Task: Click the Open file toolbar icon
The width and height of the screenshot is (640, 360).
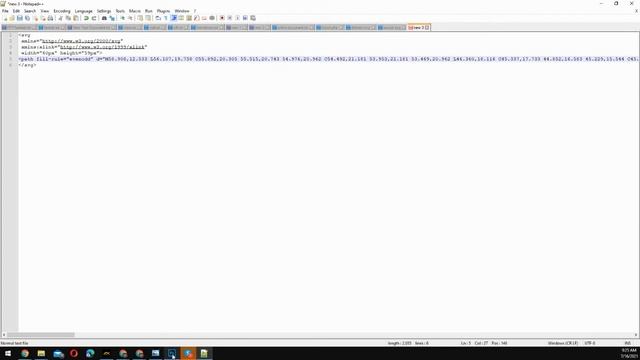Action: click(x=12, y=18)
